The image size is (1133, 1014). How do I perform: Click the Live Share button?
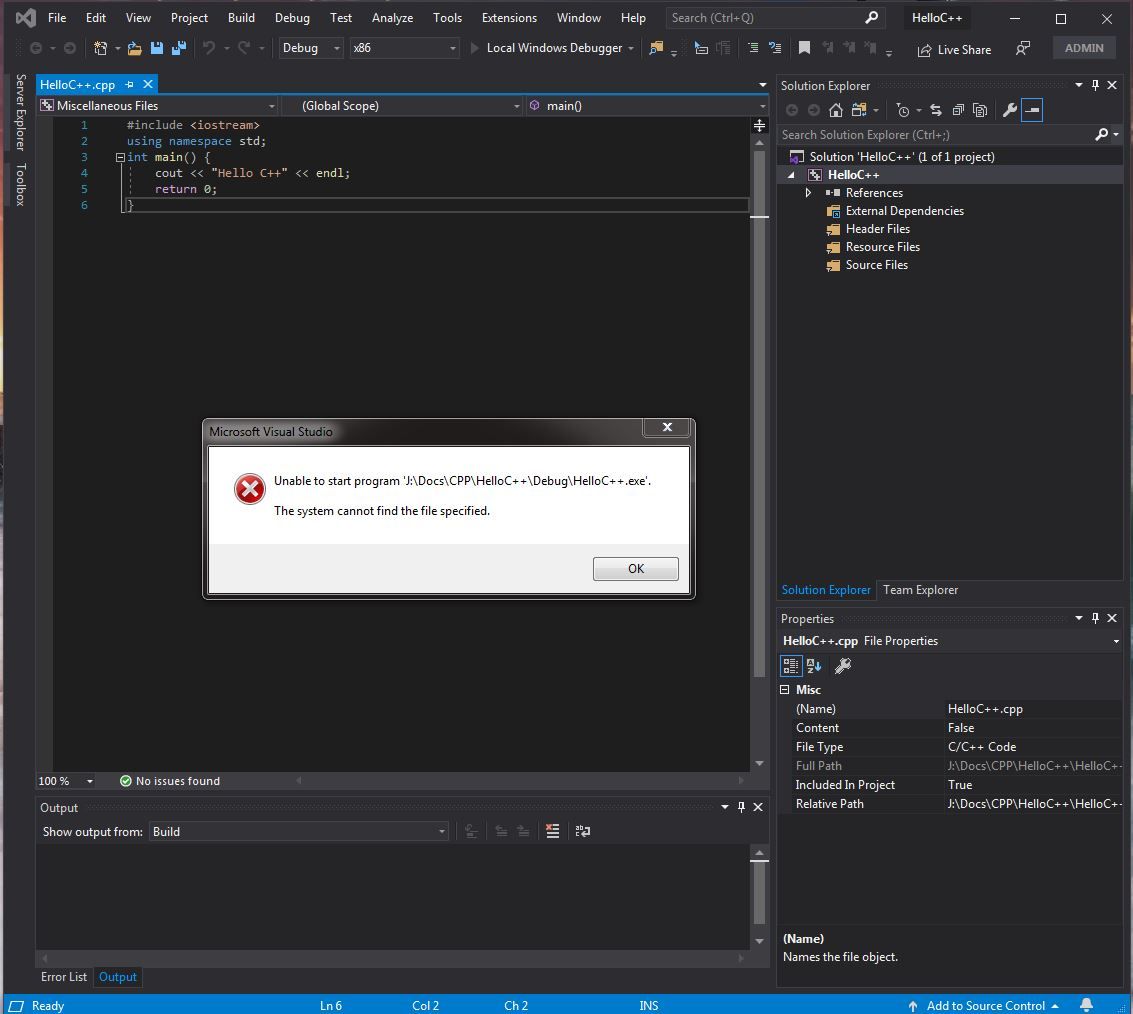(953, 49)
